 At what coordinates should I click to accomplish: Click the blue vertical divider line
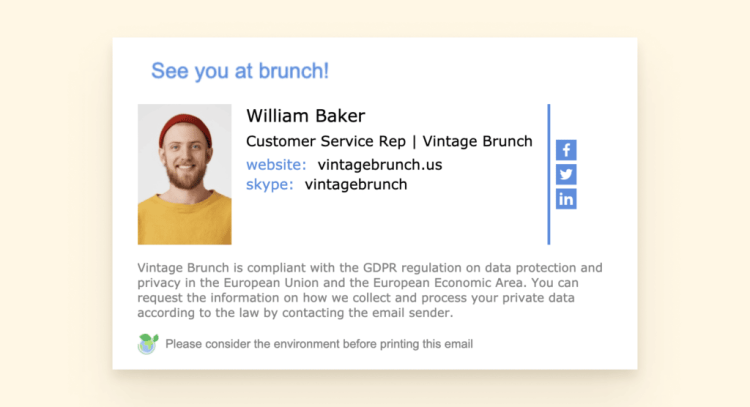pos(549,175)
